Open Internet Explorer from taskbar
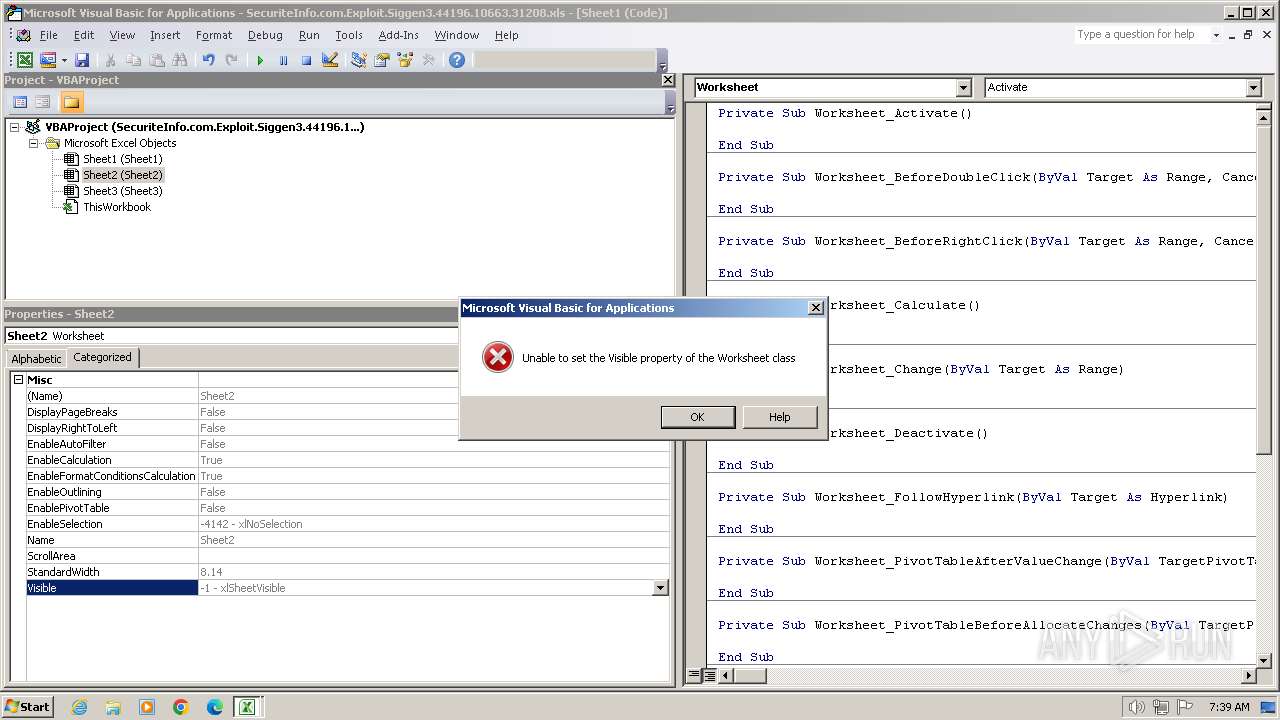This screenshot has width=1280, height=720. point(79,707)
